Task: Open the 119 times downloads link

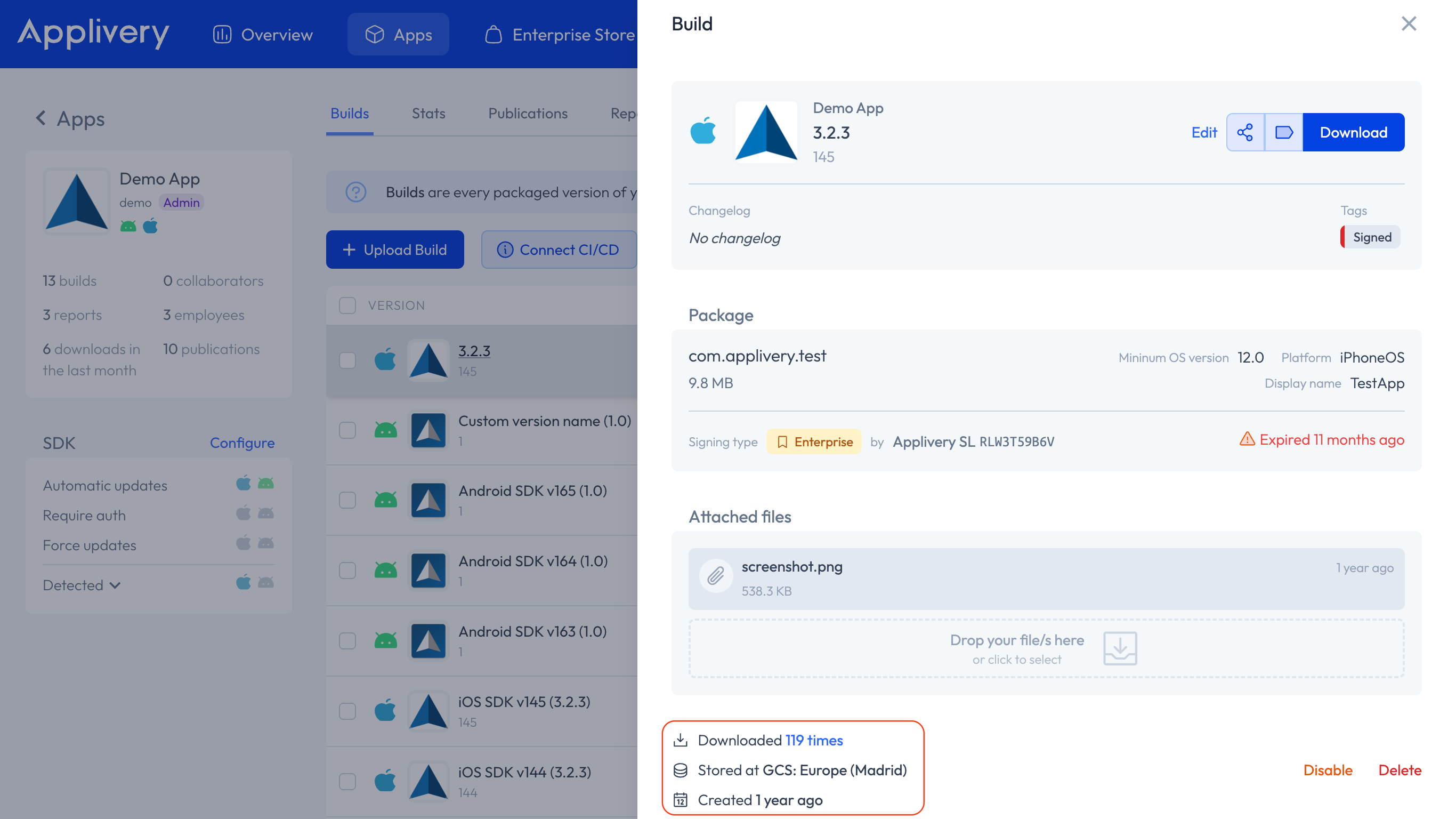Action: (x=814, y=741)
